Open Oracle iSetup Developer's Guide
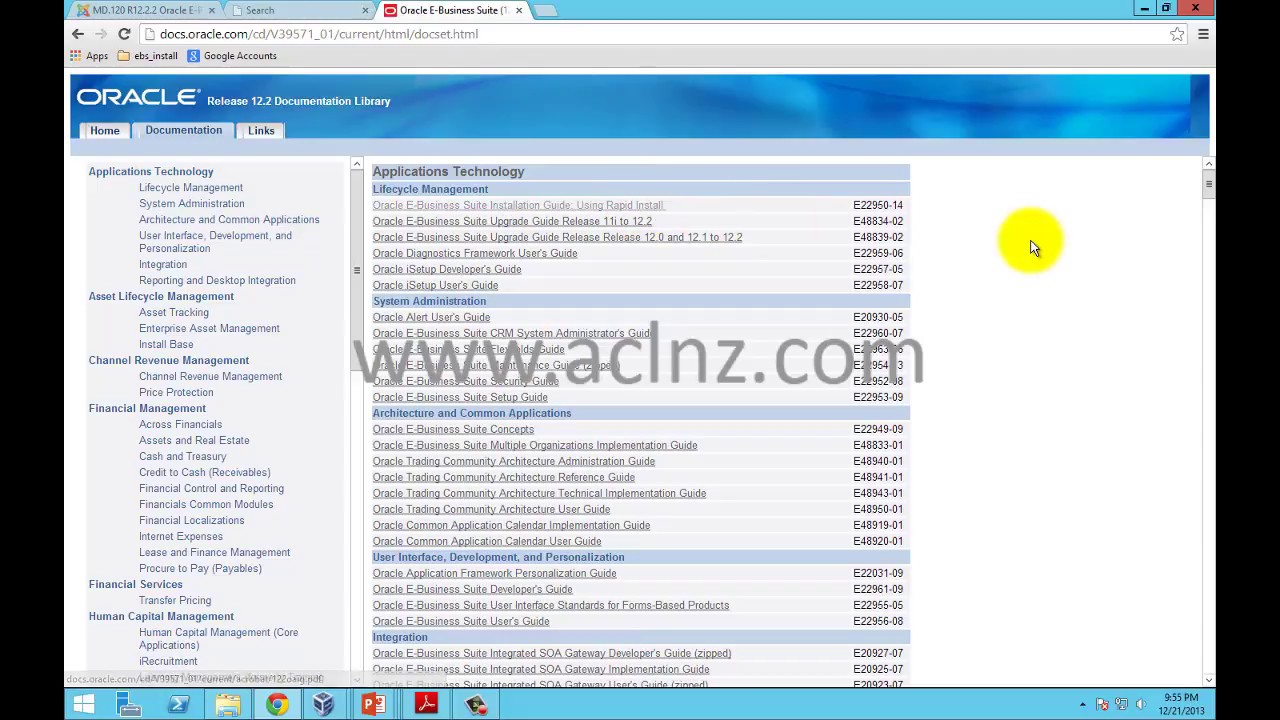Screen dimensions: 1280x720 click(x=447, y=270)
